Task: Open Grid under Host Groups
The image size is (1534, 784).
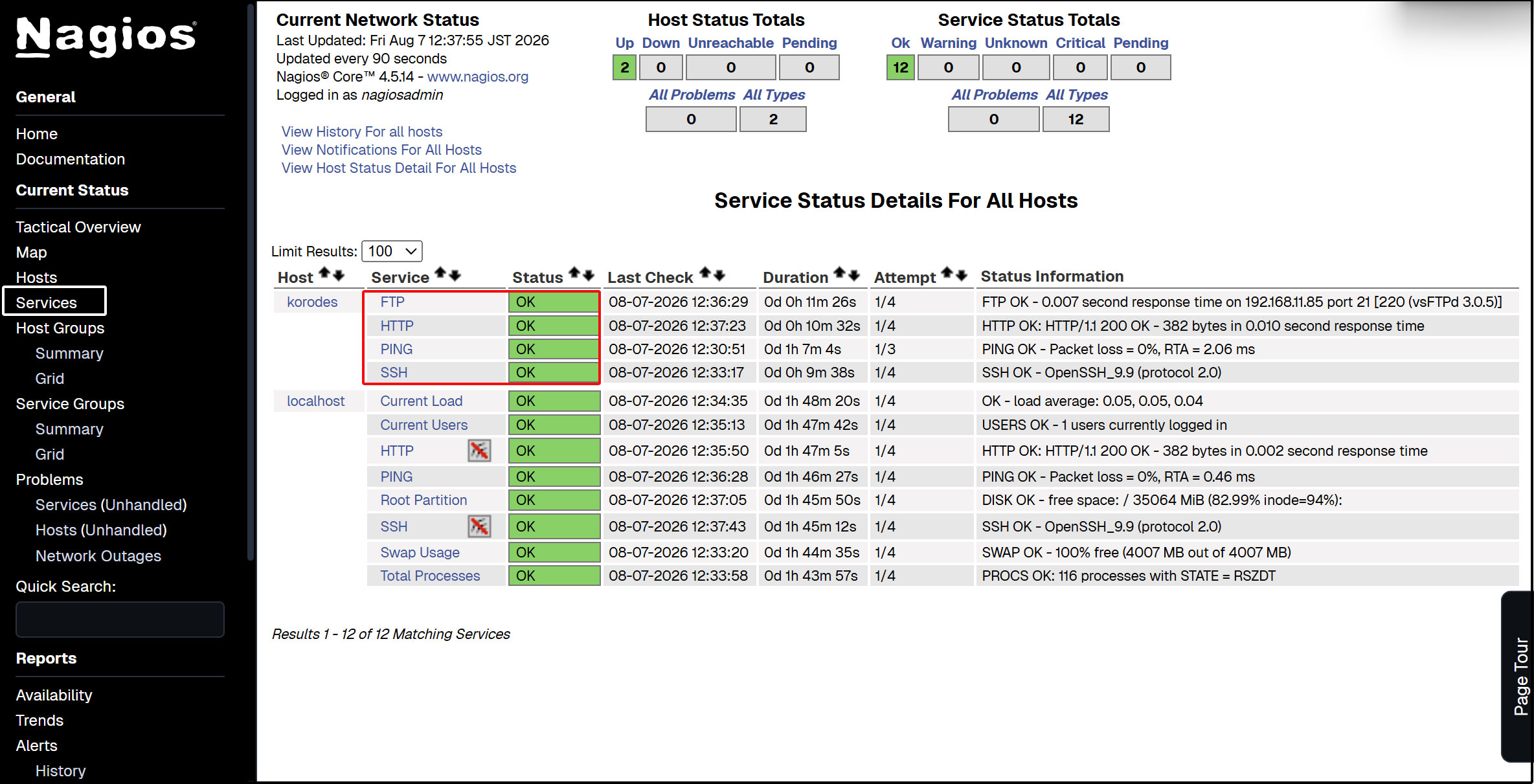Action: click(50, 379)
